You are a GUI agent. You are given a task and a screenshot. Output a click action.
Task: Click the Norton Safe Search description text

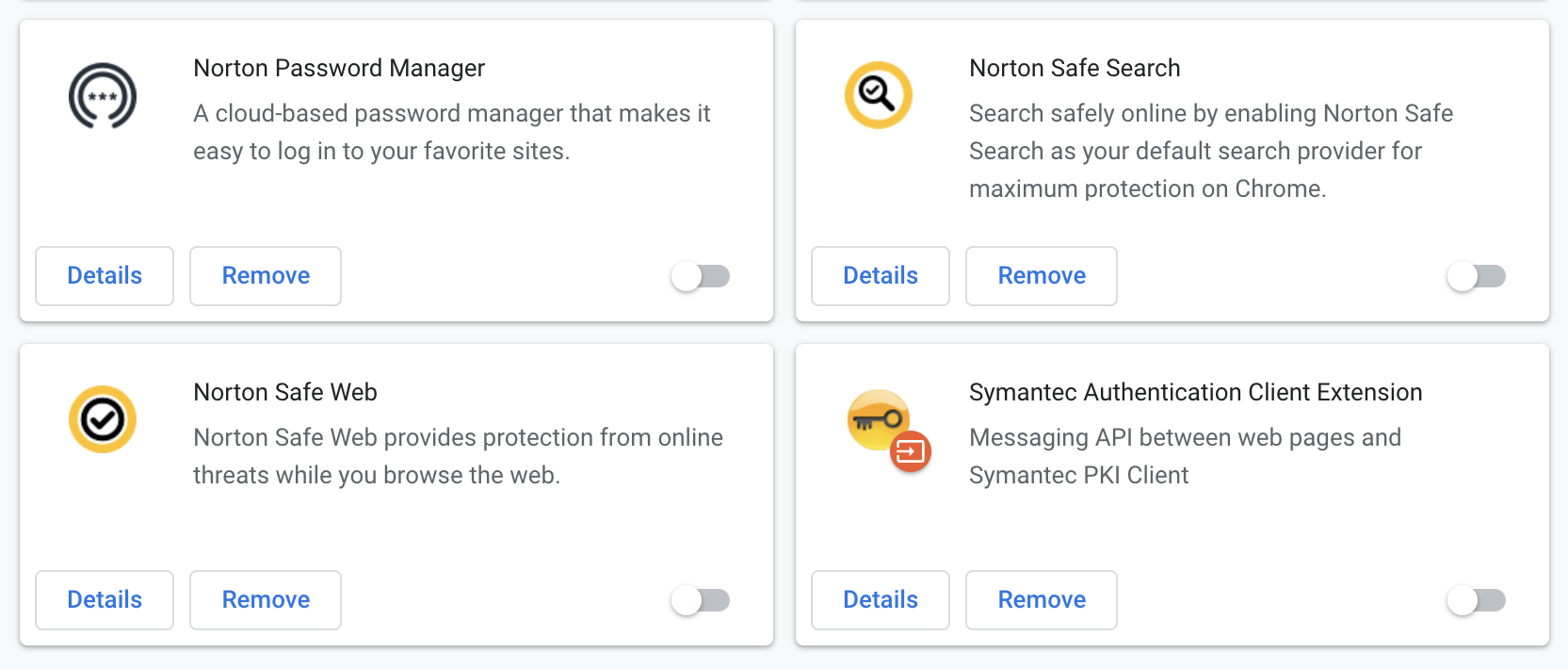coord(1210,151)
